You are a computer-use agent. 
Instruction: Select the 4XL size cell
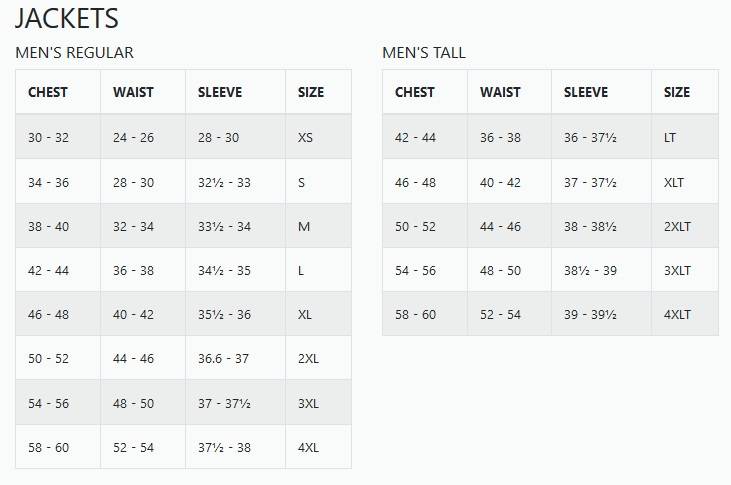pos(308,447)
